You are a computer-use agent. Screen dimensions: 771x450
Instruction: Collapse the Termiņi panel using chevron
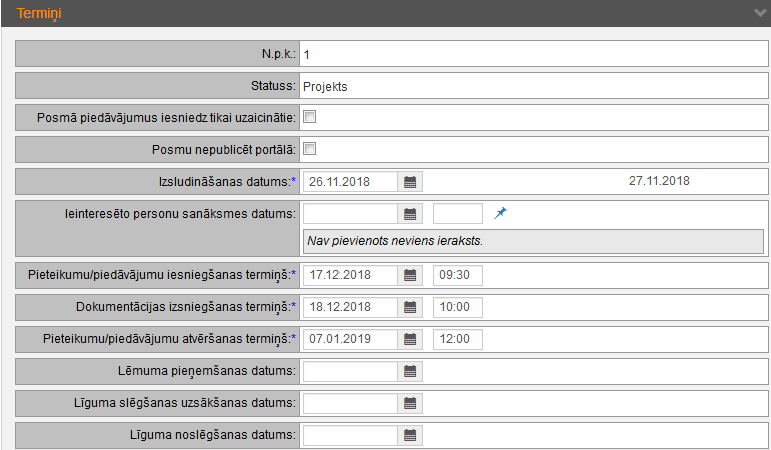click(x=759, y=13)
